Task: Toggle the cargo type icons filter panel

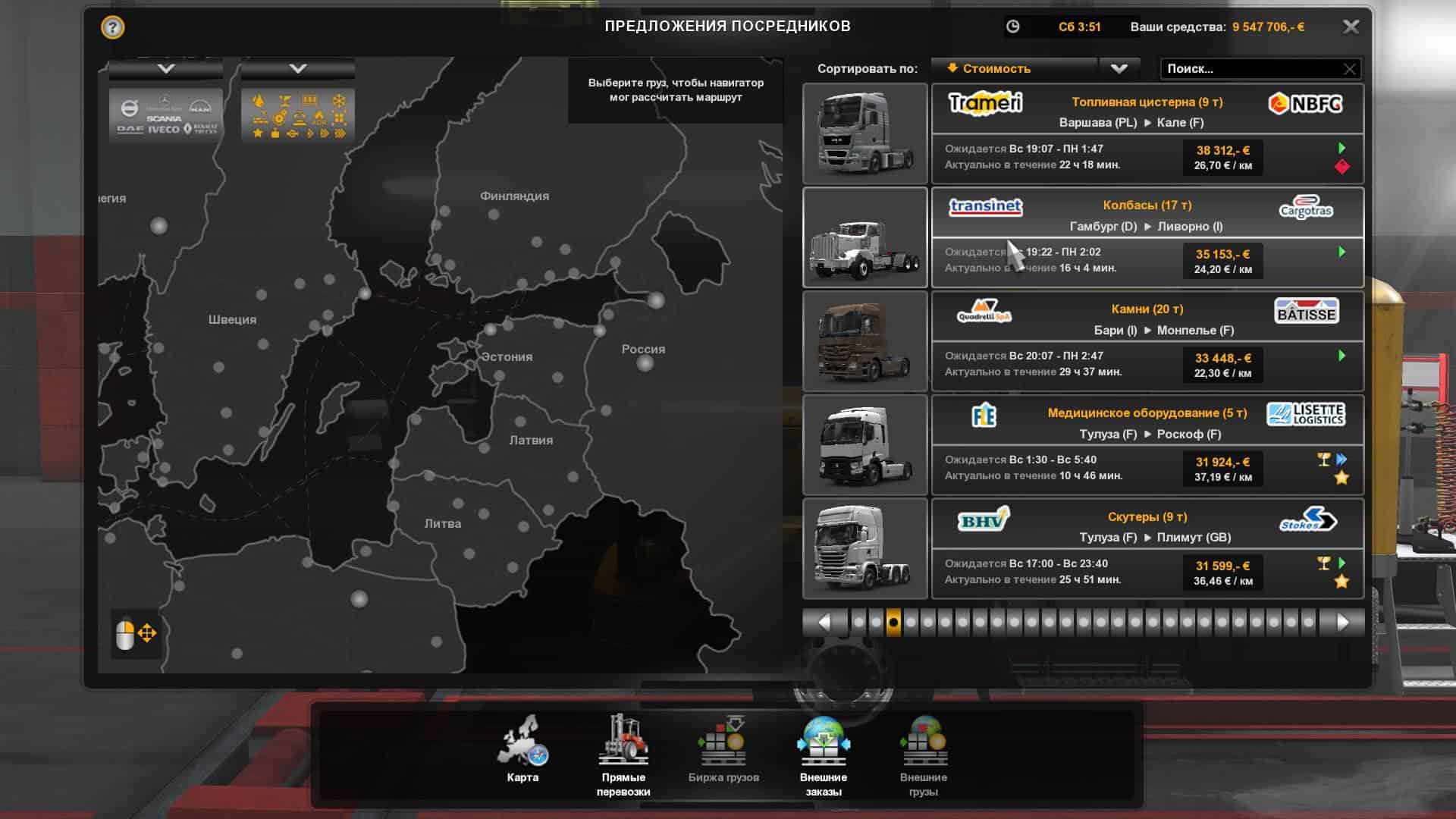Action: click(298, 115)
